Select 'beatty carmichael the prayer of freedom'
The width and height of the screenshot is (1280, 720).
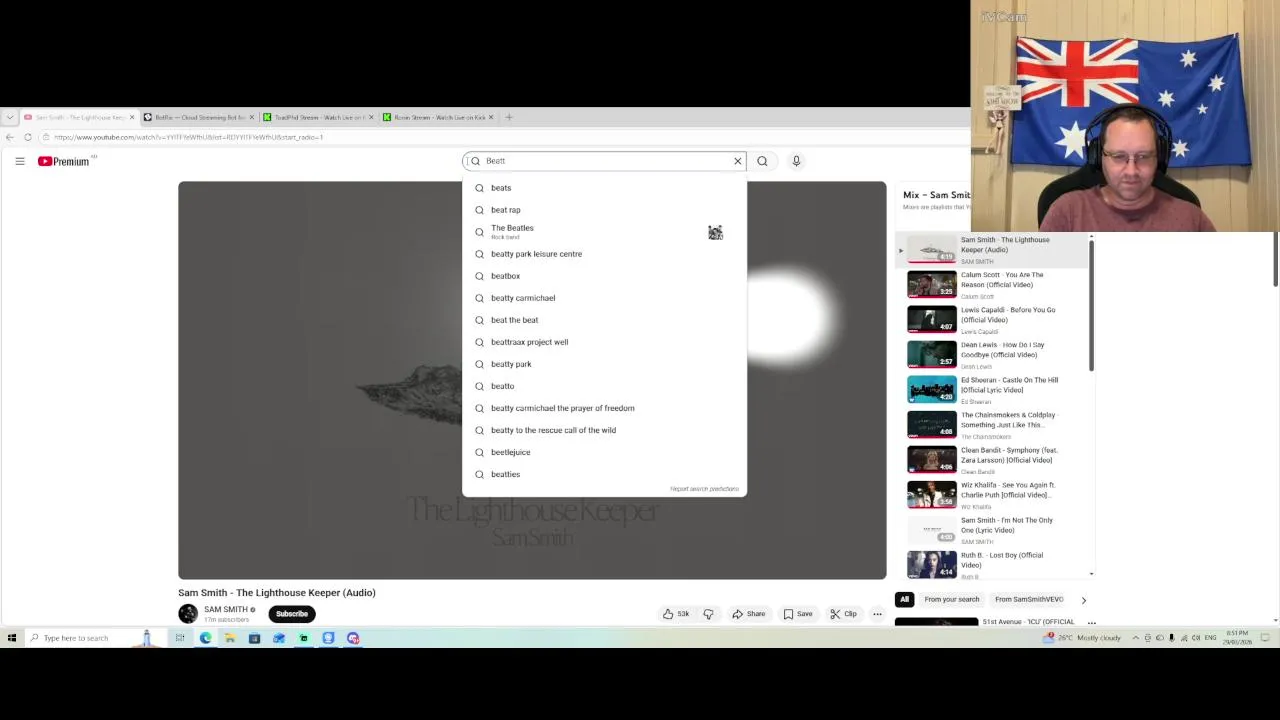[x=604, y=408]
